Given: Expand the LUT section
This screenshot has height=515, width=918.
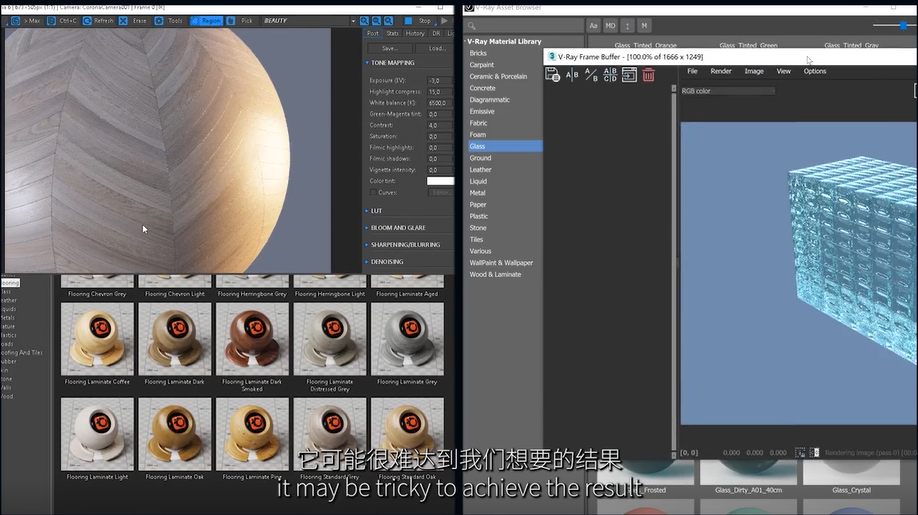Looking at the screenshot, I should point(367,211).
